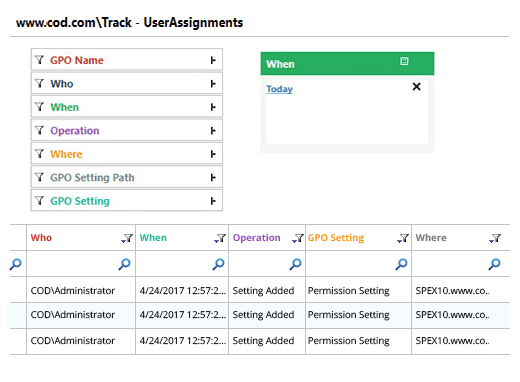The height and width of the screenshot is (382, 520).
Task: Open the Where column header filter icon
Action: [x=495, y=238]
